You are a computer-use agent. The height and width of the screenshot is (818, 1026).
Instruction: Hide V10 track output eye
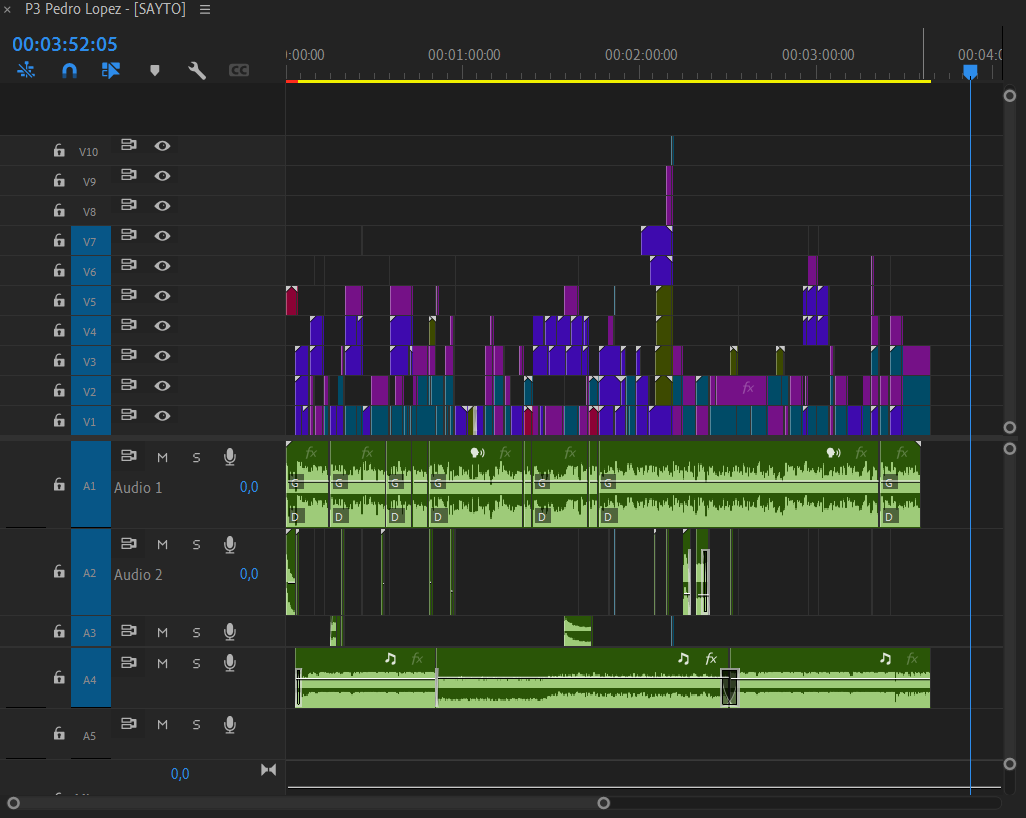162,145
